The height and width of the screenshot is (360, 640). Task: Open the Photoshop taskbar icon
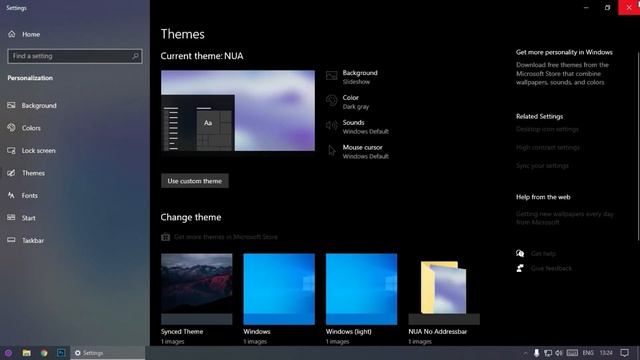pos(61,353)
